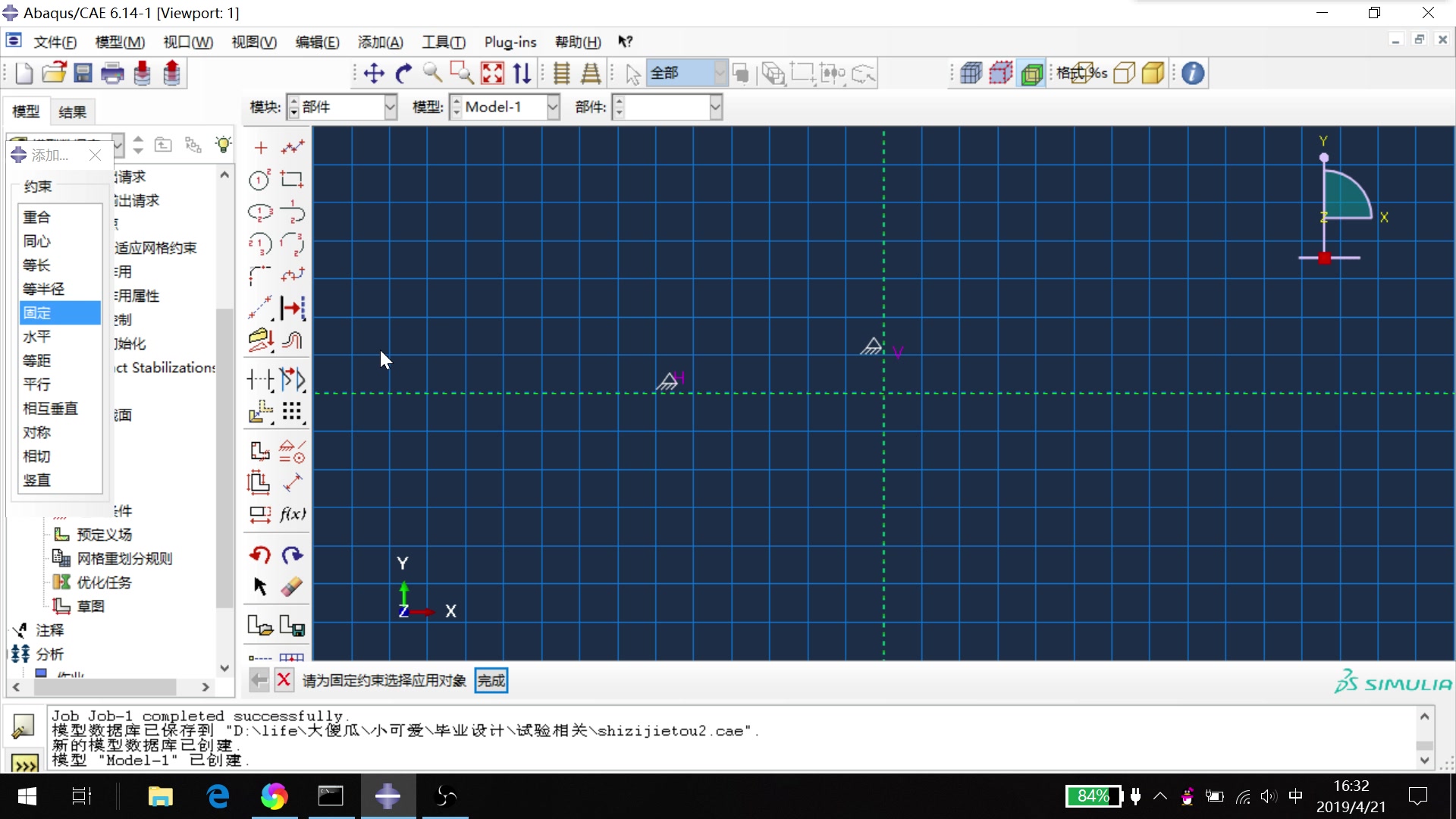Open a file with the folder icon
The image size is (1456, 819).
[x=54, y=74]
